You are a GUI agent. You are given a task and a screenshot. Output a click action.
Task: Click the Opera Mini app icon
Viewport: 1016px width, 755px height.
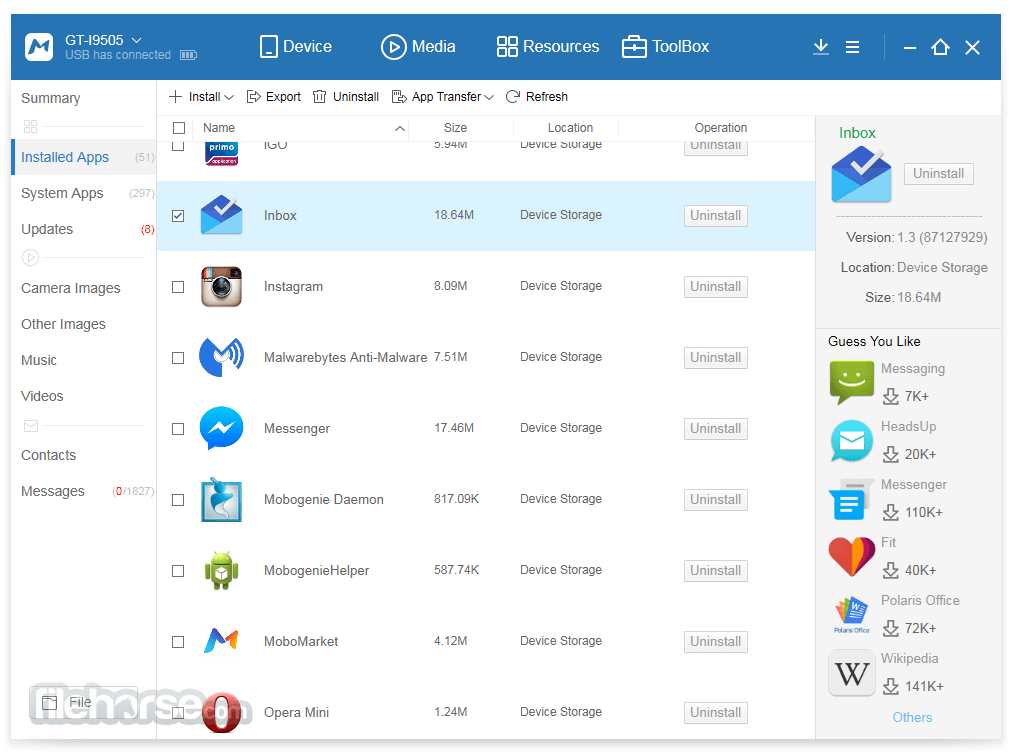coord(222,712)
